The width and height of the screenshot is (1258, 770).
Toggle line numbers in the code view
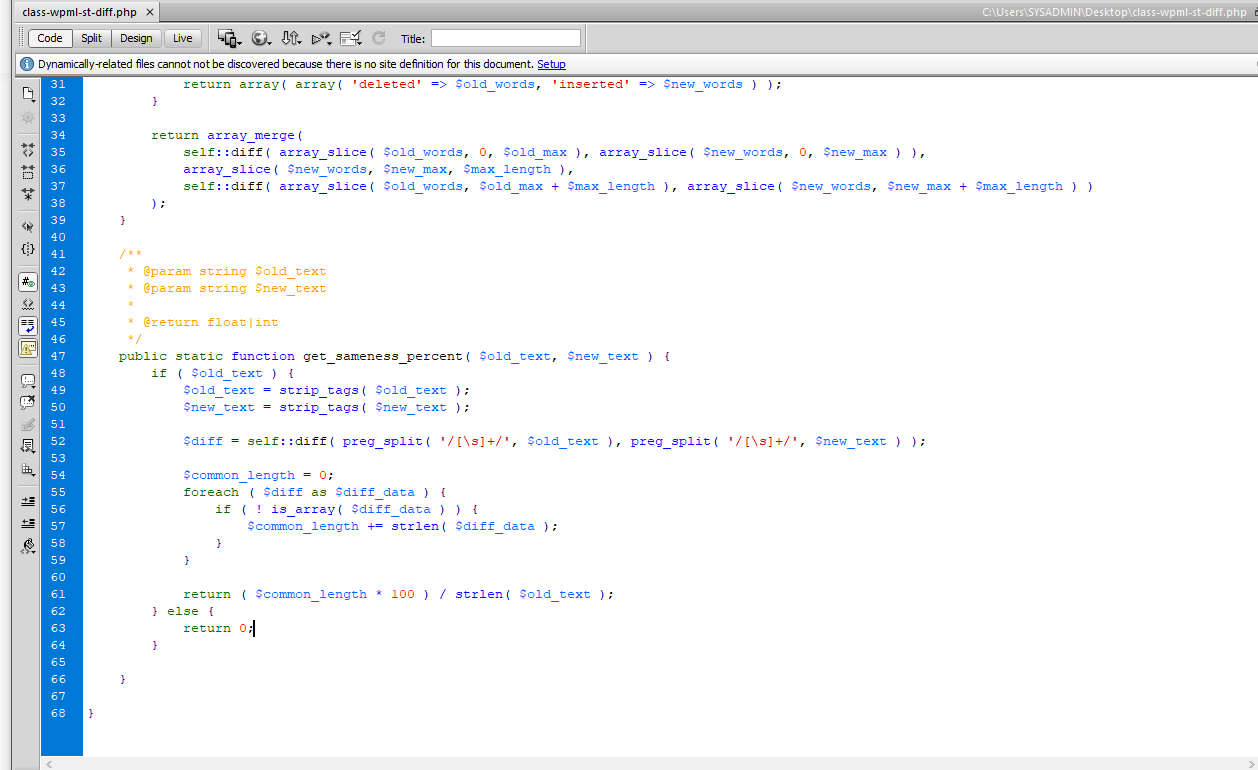(x=27, y=281)
